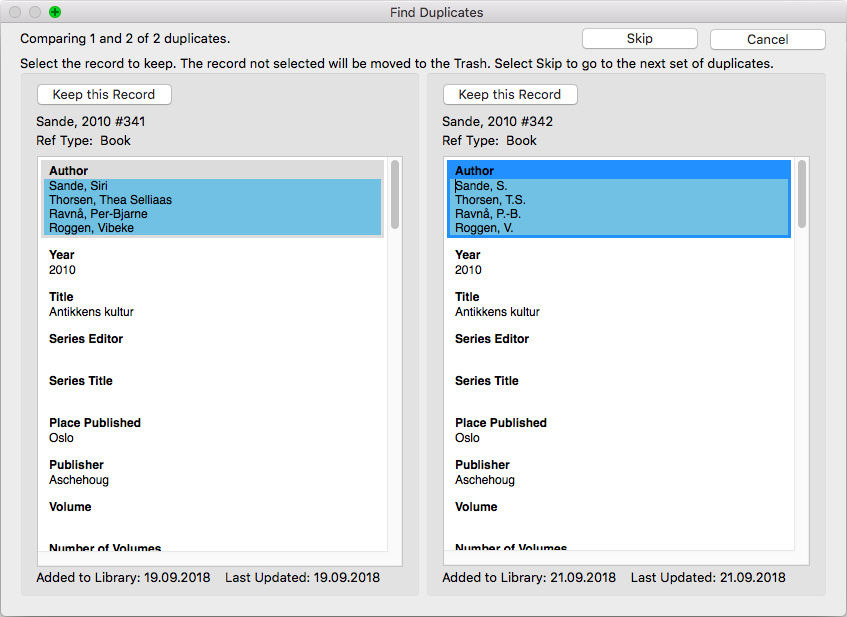Select author 'Thorsen, Thea Selliaas'
This screenshot has height=617, width=847.
(x=110, y=200)
